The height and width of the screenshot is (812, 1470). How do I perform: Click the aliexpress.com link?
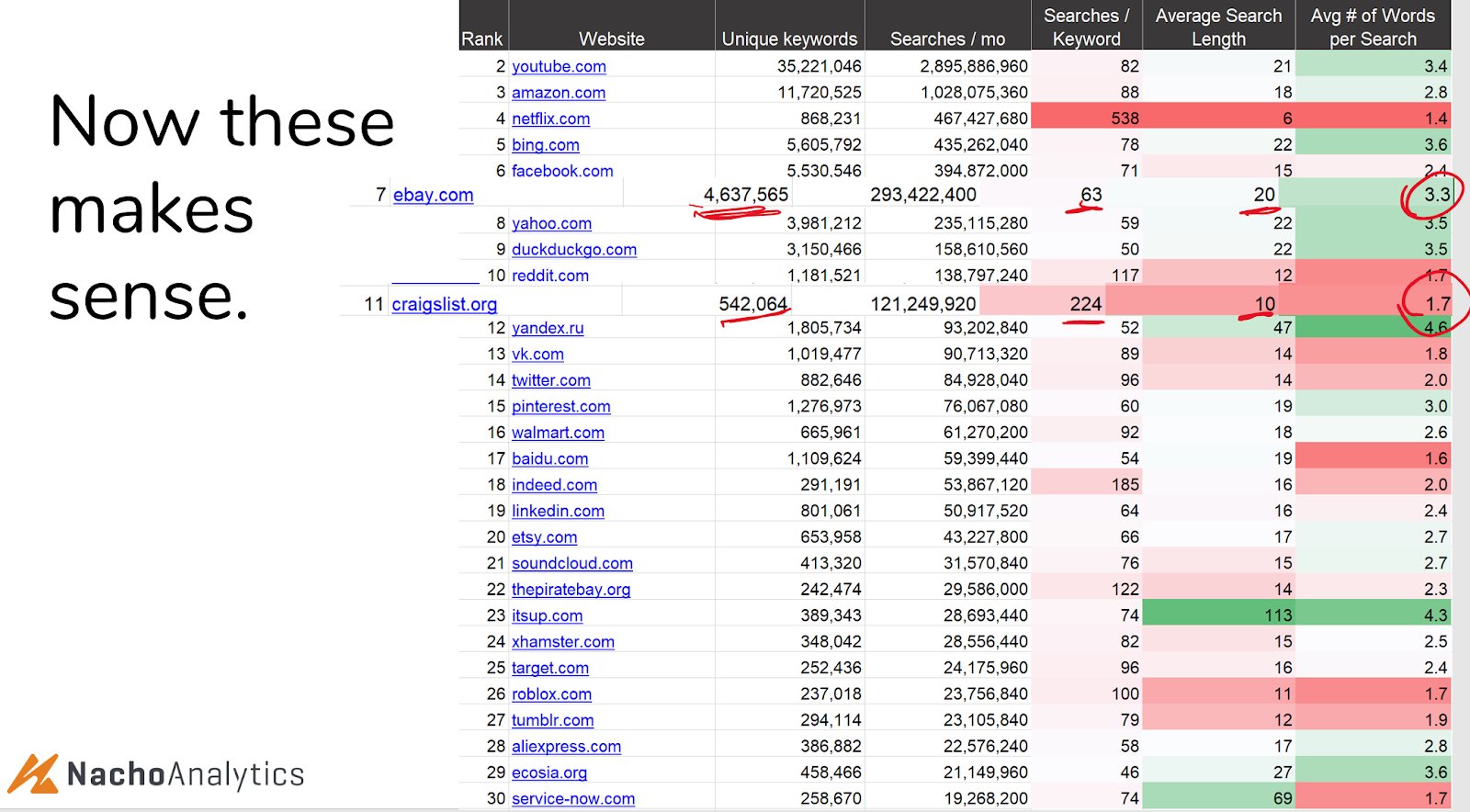(x=566, y=747)
